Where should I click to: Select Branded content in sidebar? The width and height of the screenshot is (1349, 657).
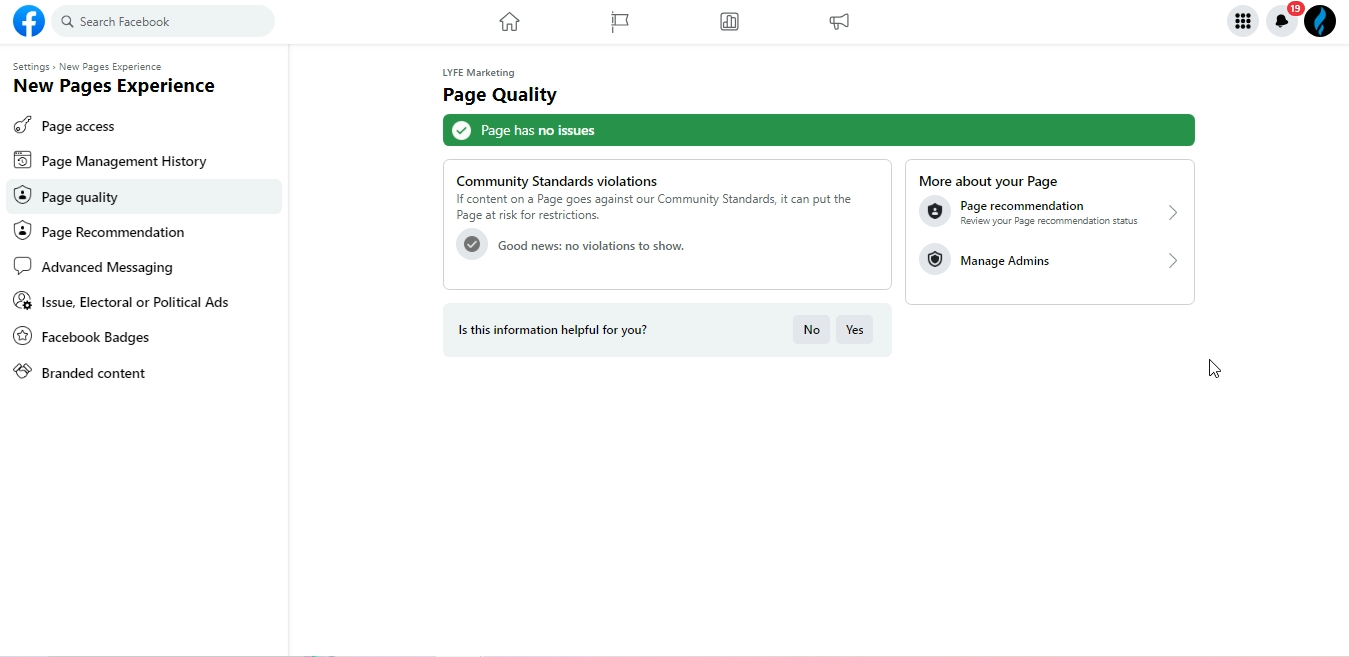click(144, 373)
